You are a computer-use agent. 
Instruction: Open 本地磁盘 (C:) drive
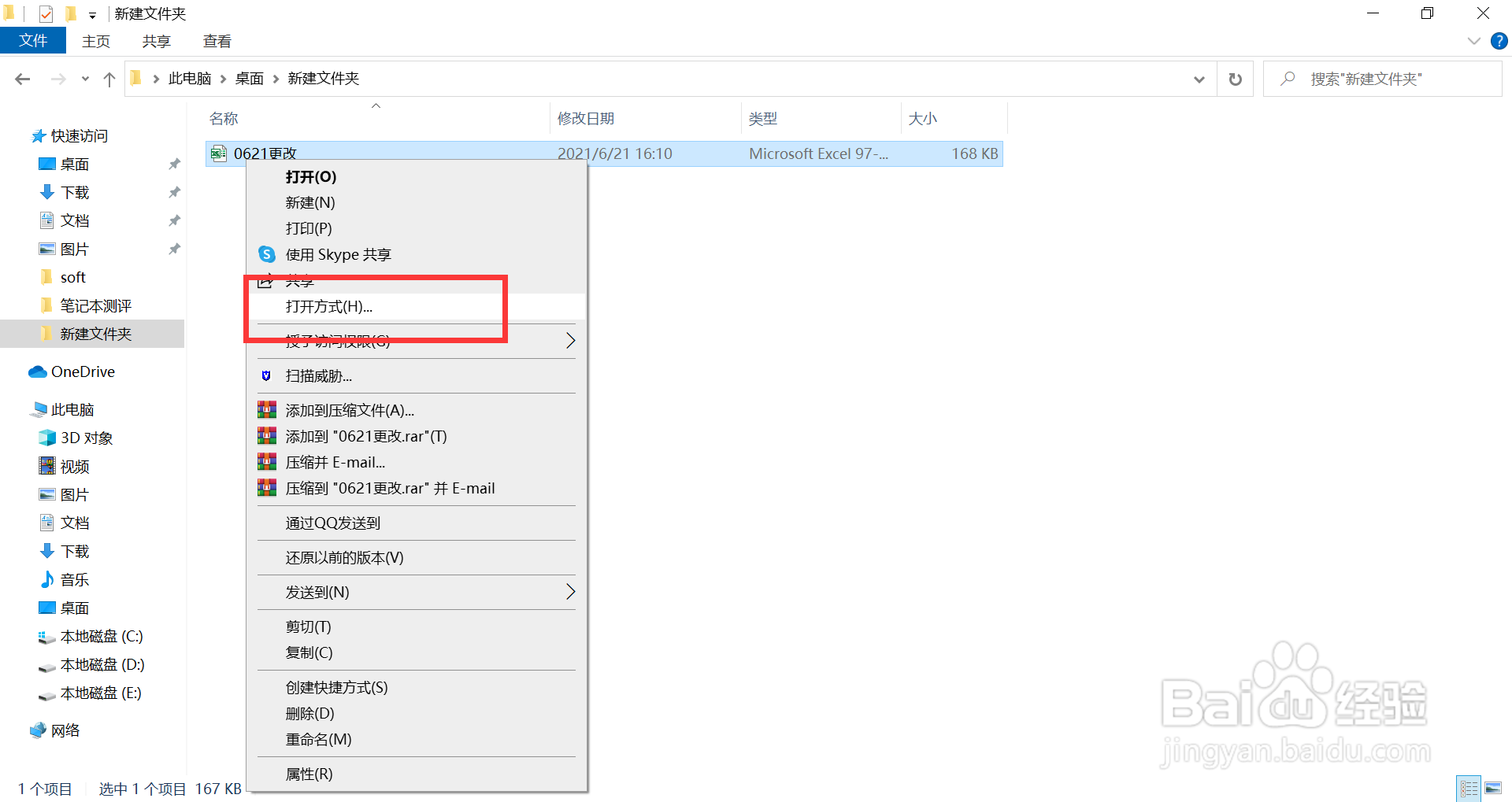click(102, 637)
